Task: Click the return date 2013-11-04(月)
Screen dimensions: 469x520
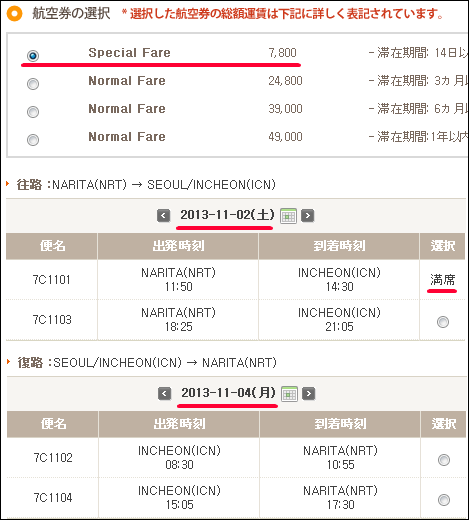Action: point(228,393)
